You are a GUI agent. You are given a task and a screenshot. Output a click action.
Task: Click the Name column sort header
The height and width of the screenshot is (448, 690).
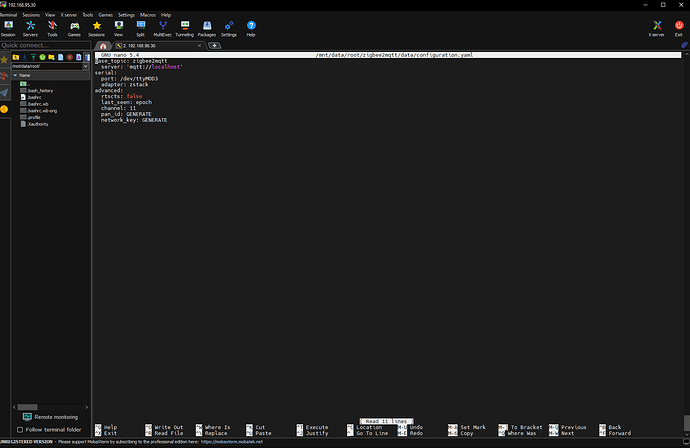pyautogui.click(x=51, y=75)
